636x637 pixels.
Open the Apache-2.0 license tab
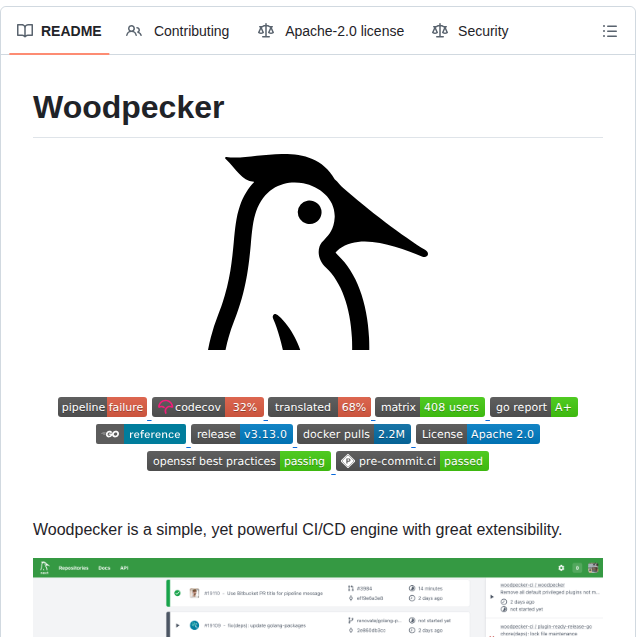331,31
